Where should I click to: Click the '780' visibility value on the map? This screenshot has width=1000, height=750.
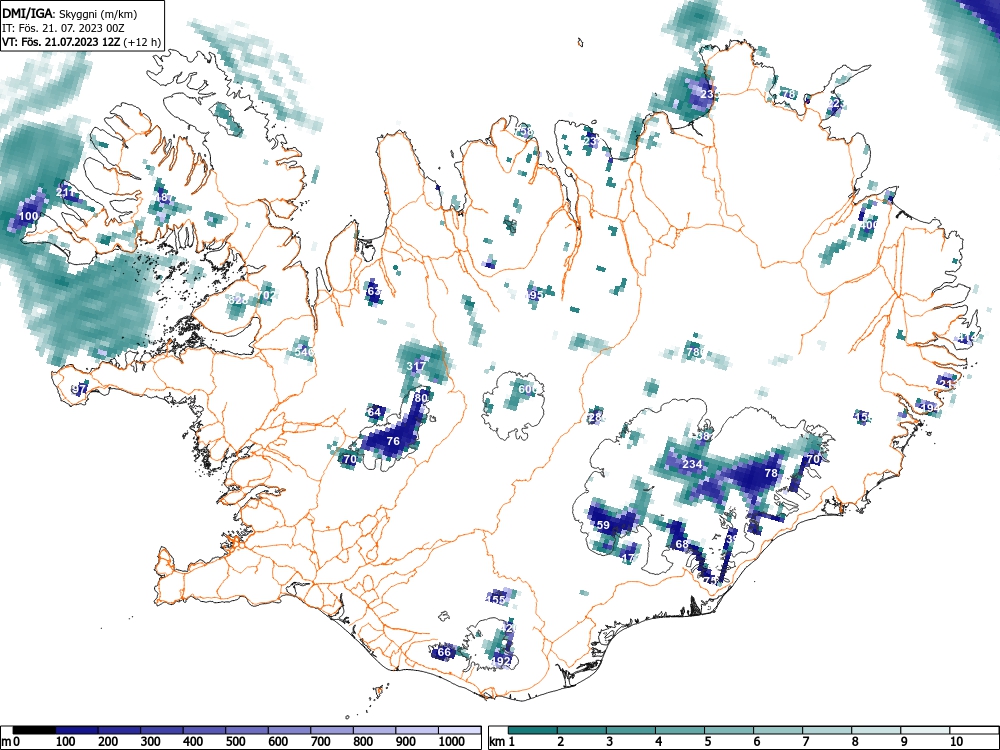pyautogui.click(x=695, y=351)
